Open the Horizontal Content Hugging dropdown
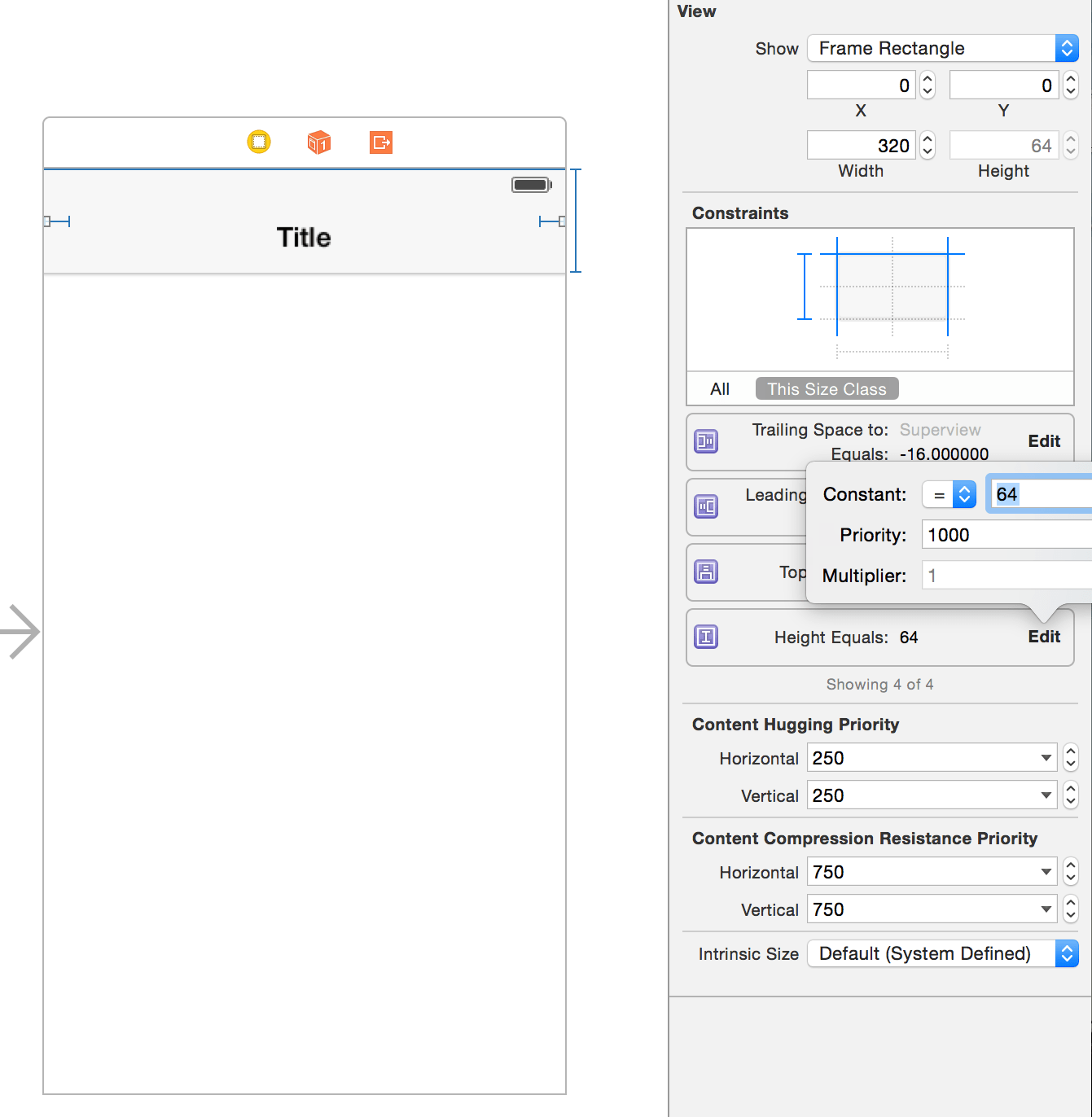Image resolution: width=1092 pixels, height=1117 pixels. [1046, 757]
